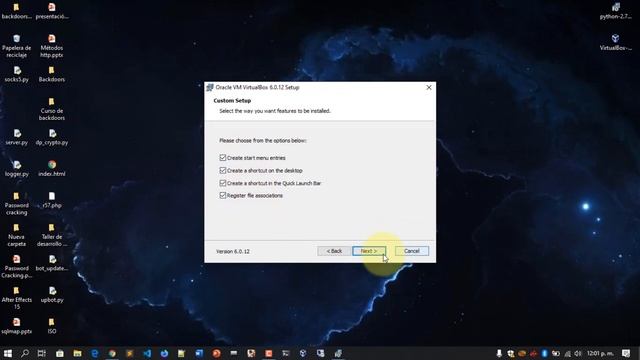Open the Papelera de reciclaje desktop icon
The width and height of the screenshot is (640, 360).
16,45
